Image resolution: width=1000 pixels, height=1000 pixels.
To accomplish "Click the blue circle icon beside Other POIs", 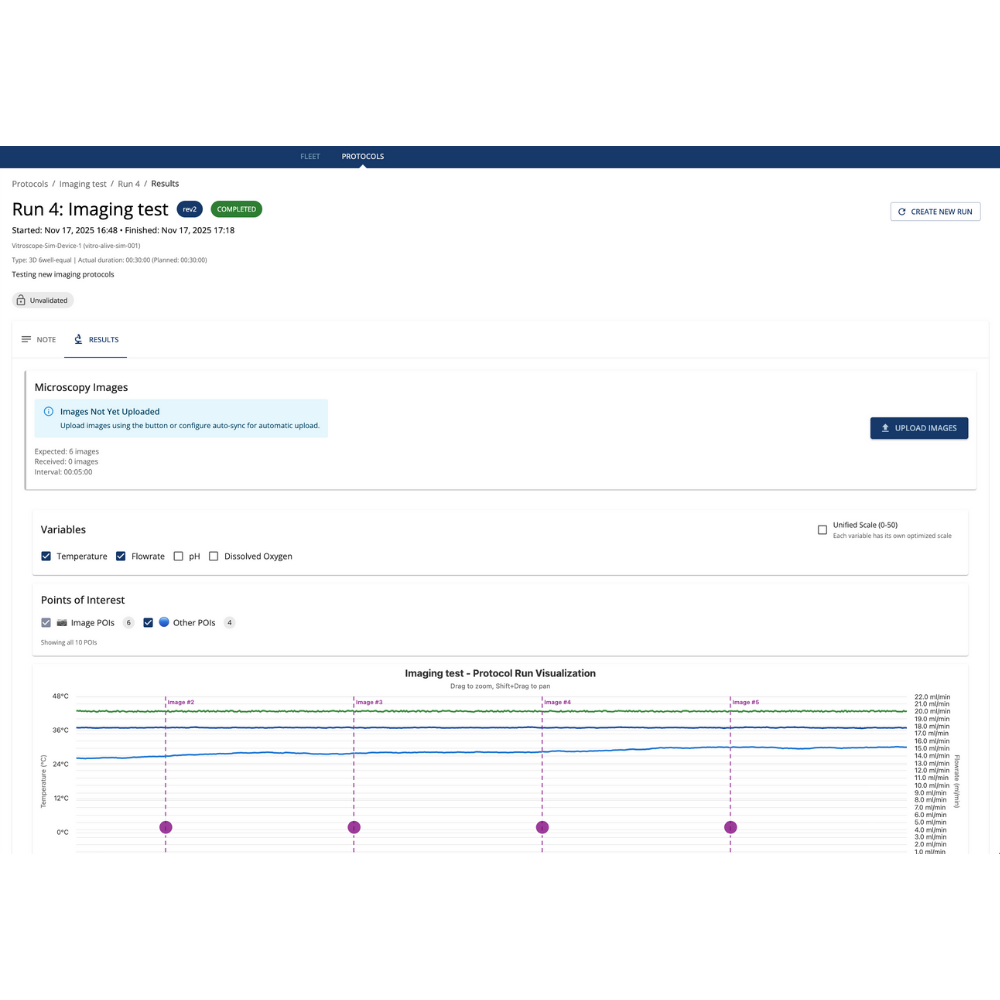I will (164, 623).
